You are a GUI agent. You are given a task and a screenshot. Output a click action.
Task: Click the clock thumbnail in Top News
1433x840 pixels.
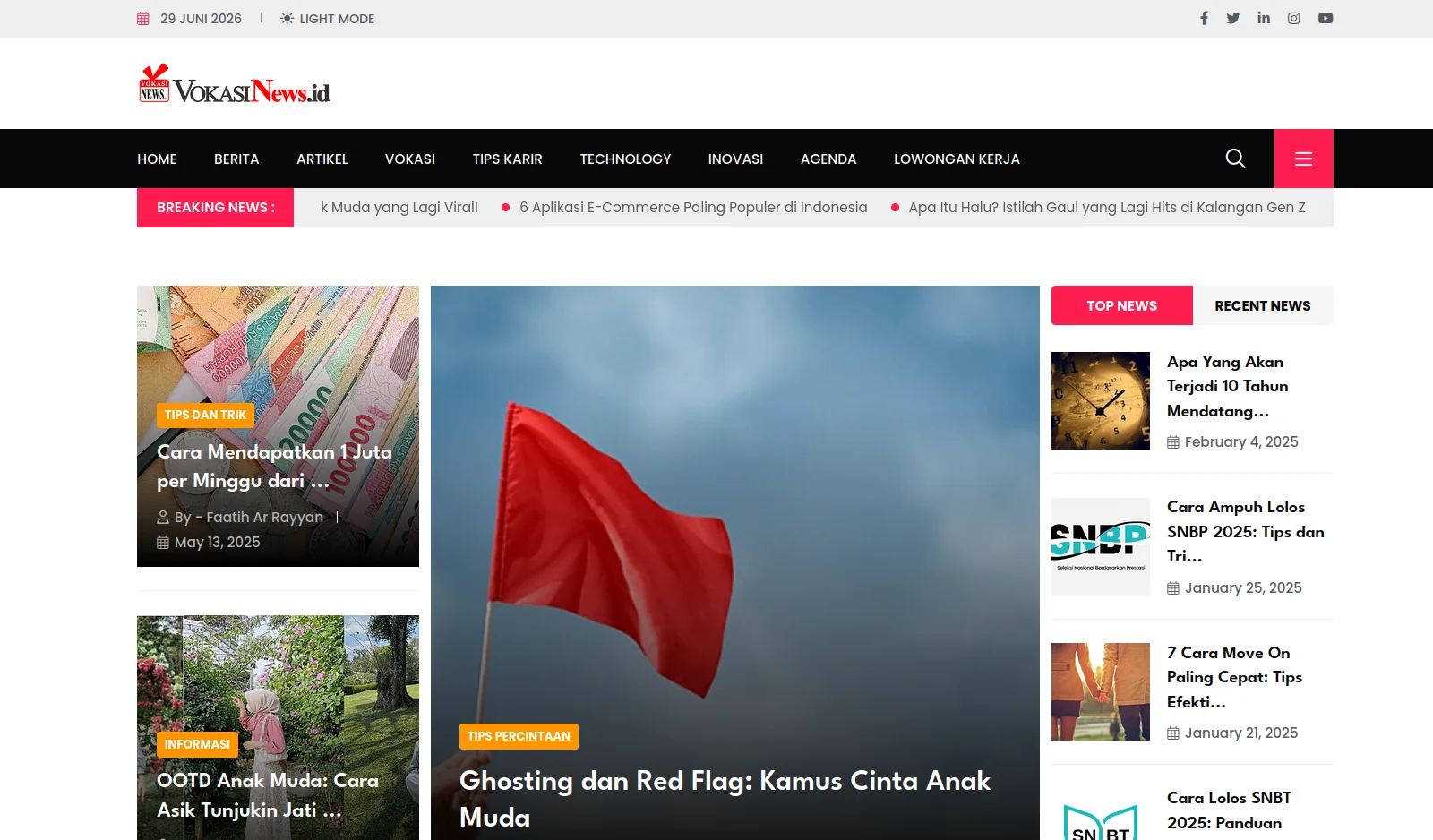coord(1101,400)
